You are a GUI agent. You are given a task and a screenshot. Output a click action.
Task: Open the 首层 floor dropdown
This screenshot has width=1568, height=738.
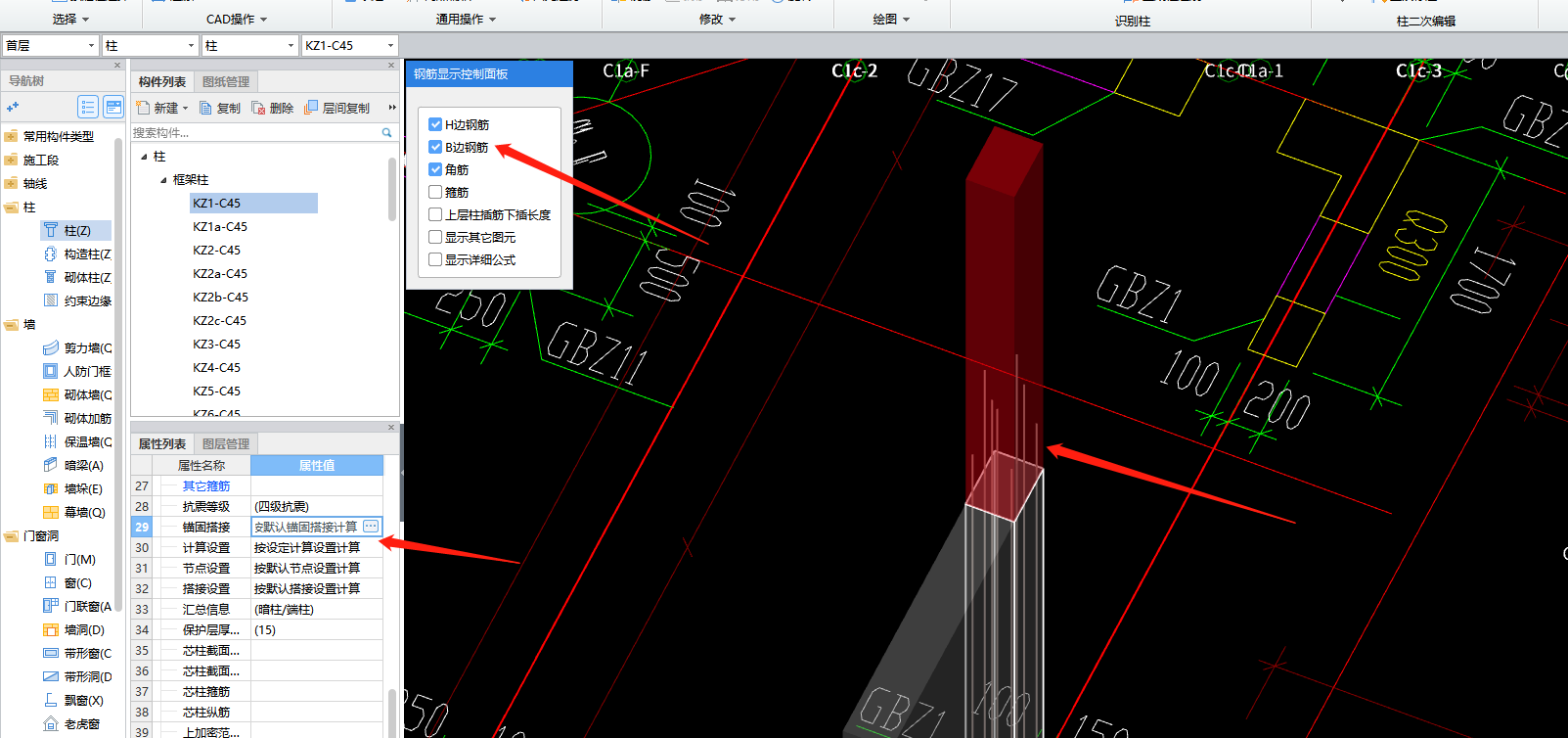click(x=91, y=45)
